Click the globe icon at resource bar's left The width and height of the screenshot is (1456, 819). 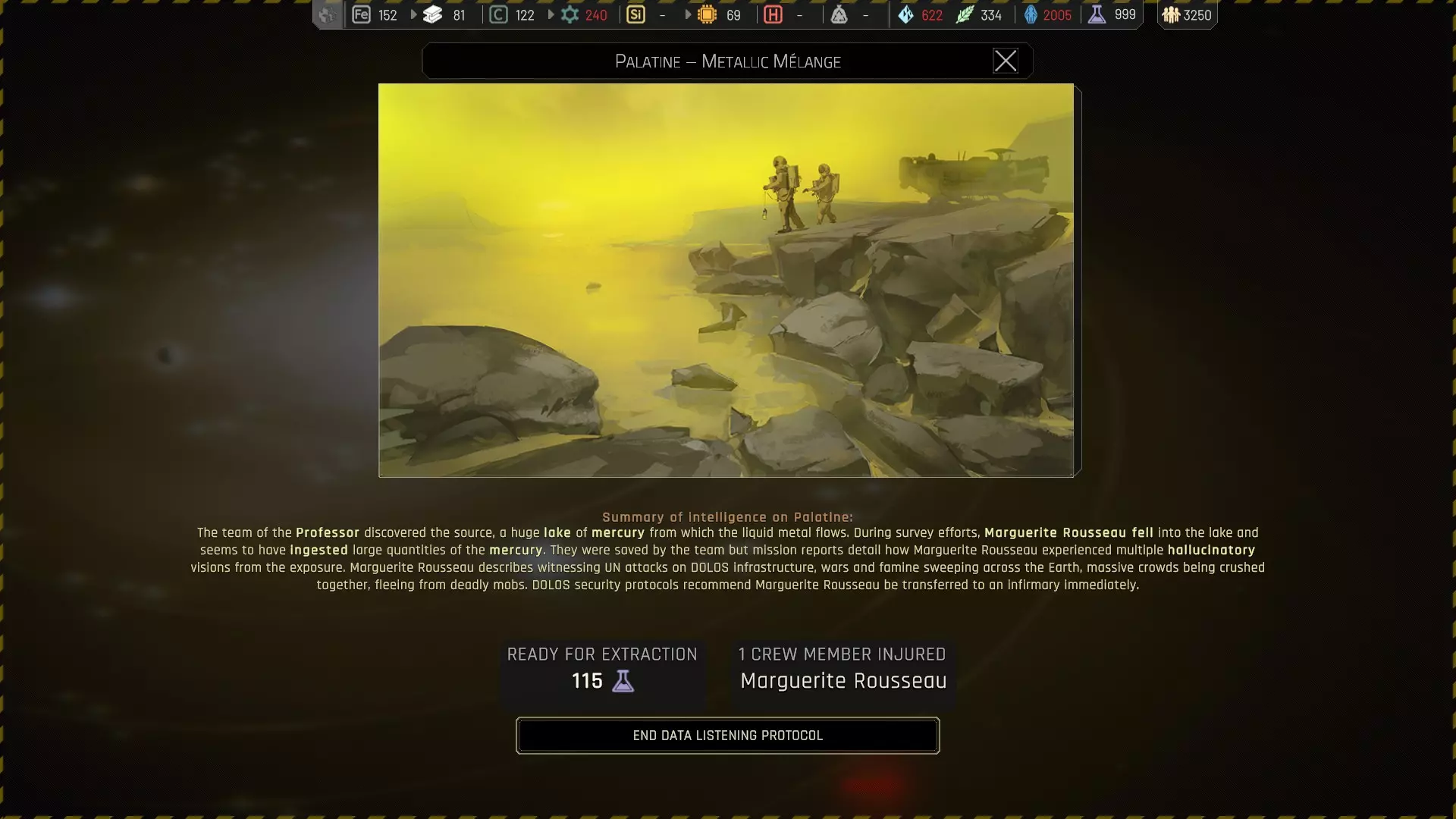tap(328, 14)
